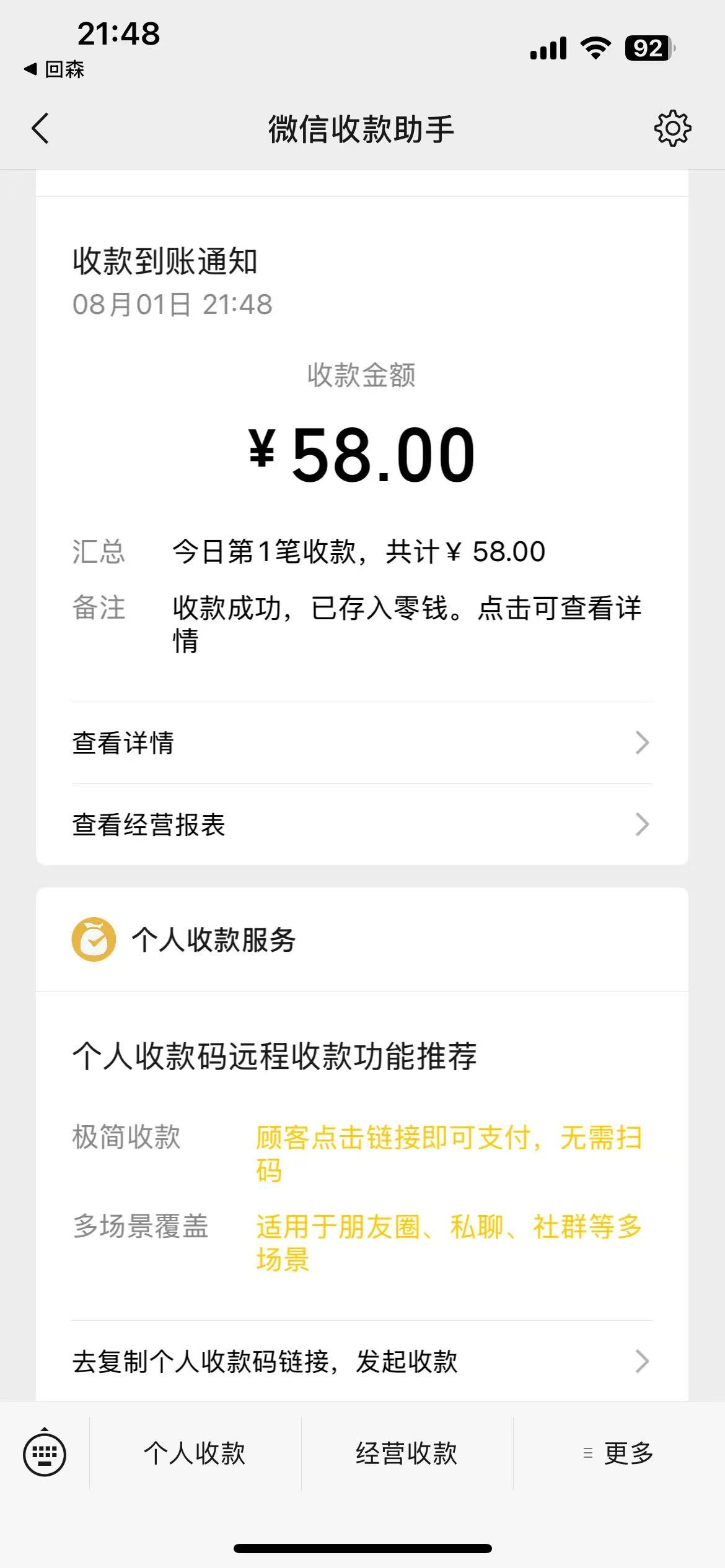Open 查看详情 chevron row
725x1568 pixels.
click(362, 743)
